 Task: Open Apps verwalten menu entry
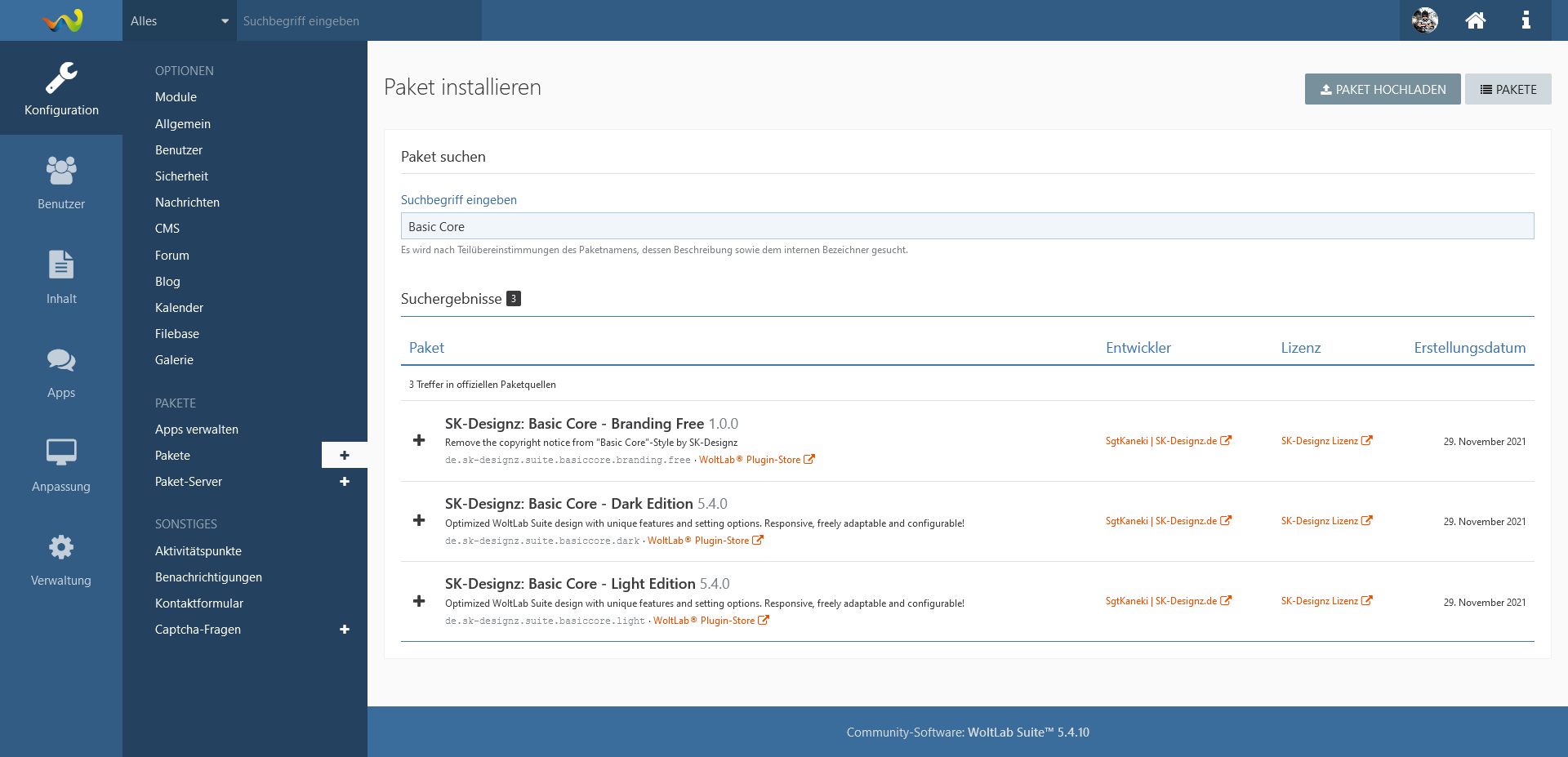(197, 430)
